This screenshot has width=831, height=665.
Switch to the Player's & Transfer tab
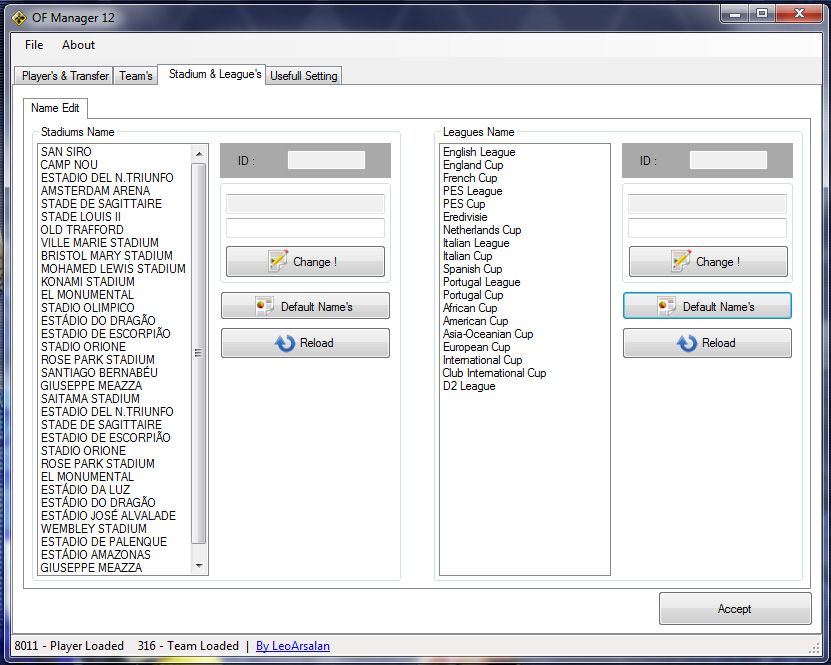(65, 76)
